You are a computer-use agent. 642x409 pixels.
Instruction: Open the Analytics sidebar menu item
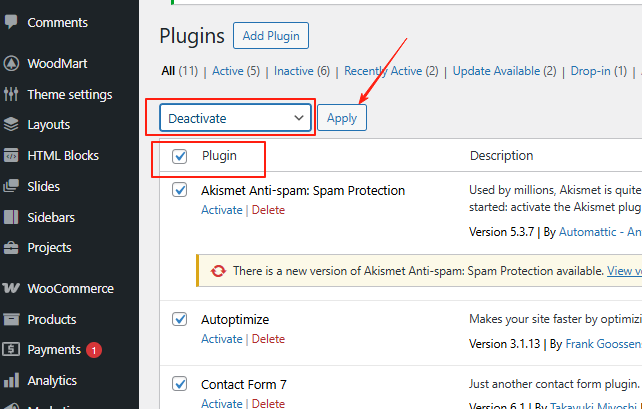[x=52, y=380]
